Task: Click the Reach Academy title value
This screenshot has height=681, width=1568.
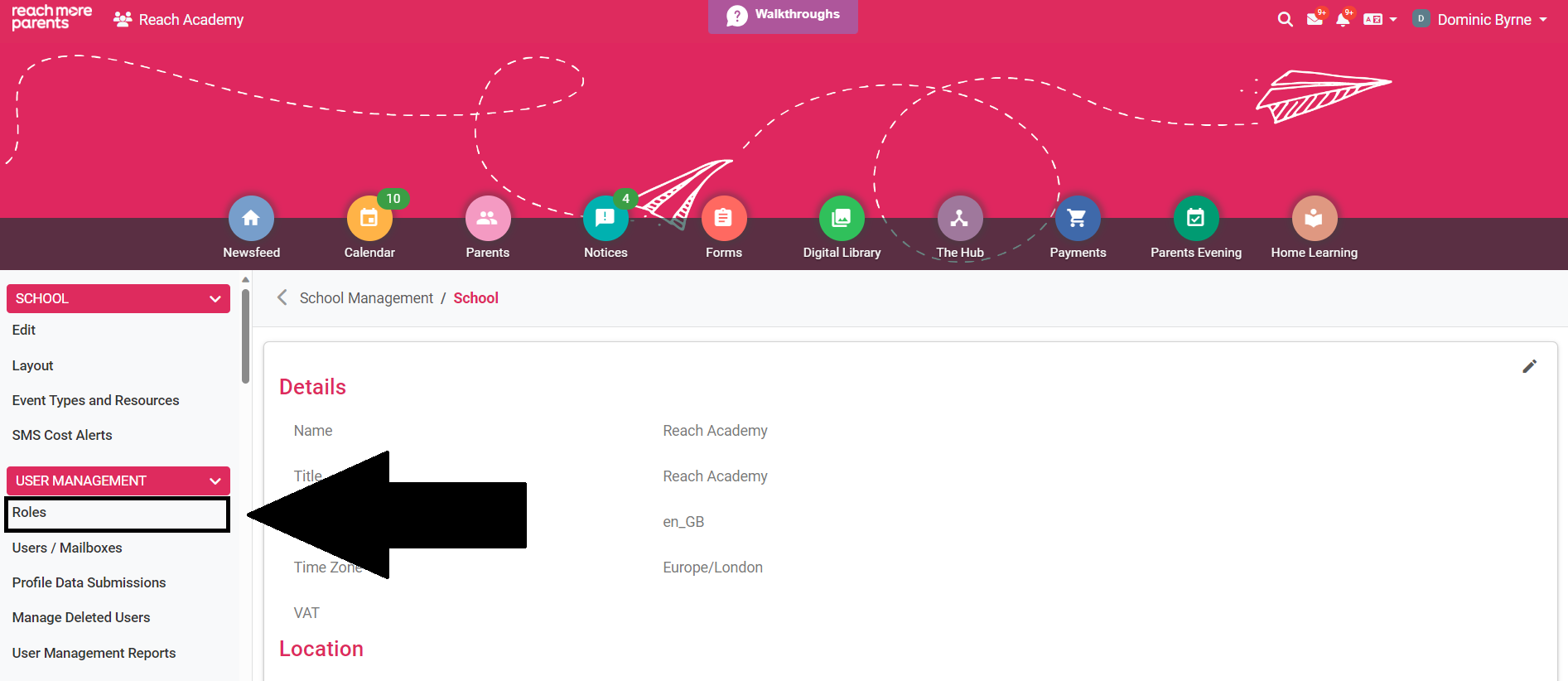Action: (x=715, y=476)
